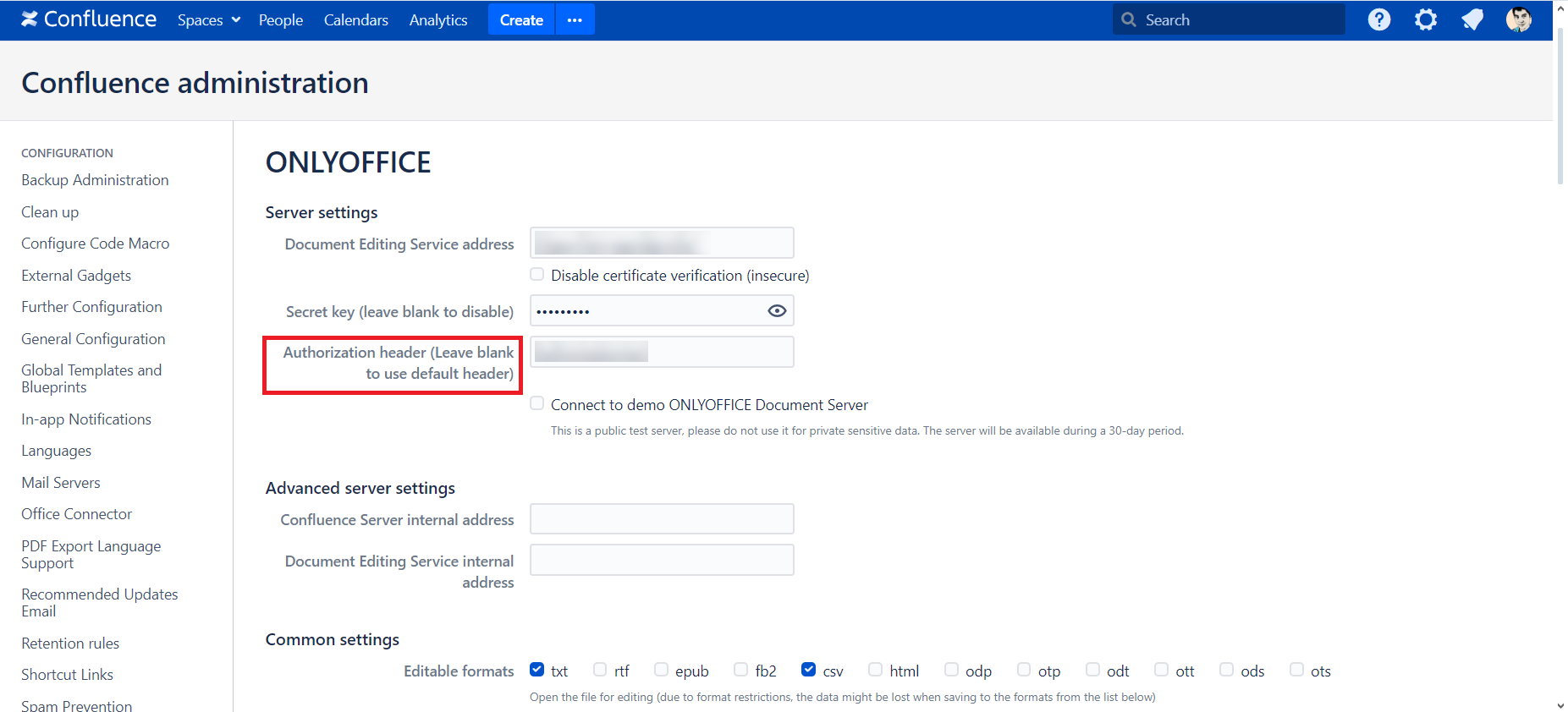Click the Confluence logo in header
The width and height of the screenshot is (1568, 712).
pos(89,19)
